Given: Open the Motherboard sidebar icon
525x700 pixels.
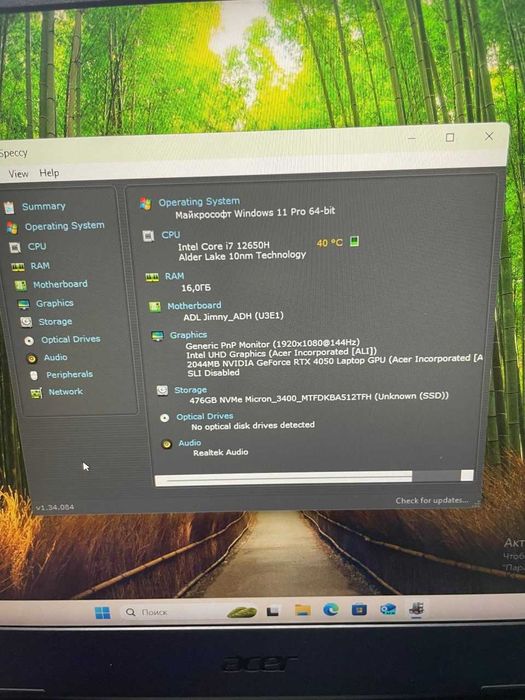Looking at the screenshot, I should 21,285.
